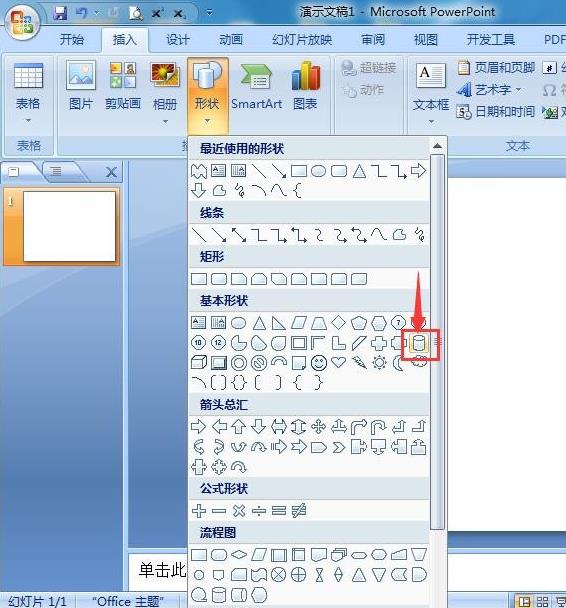Screen dimensions: 566x608
Task: Save the presentation with the floppy icon
Action: tap(60, 13)
